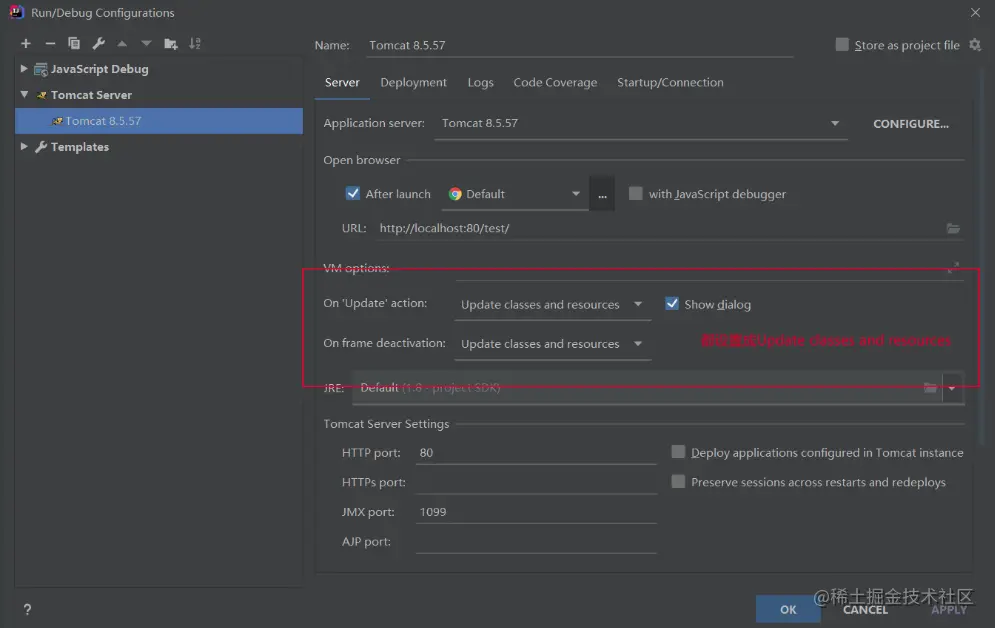Screen dimensions: 995x628
Task: Collapse Tomcat Server tree node
Action: click(x=24, y=95)
